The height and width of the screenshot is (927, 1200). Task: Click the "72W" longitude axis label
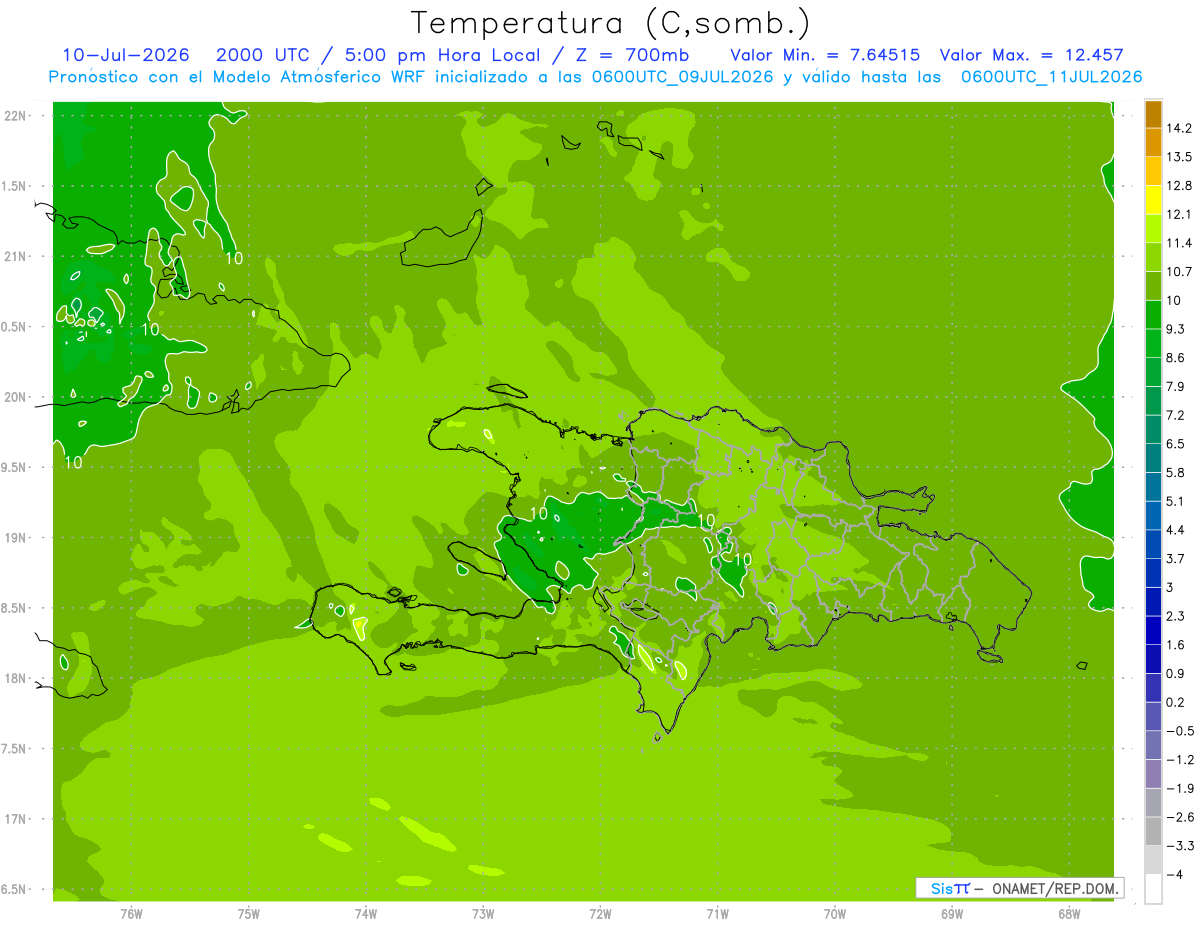[600, 913]
